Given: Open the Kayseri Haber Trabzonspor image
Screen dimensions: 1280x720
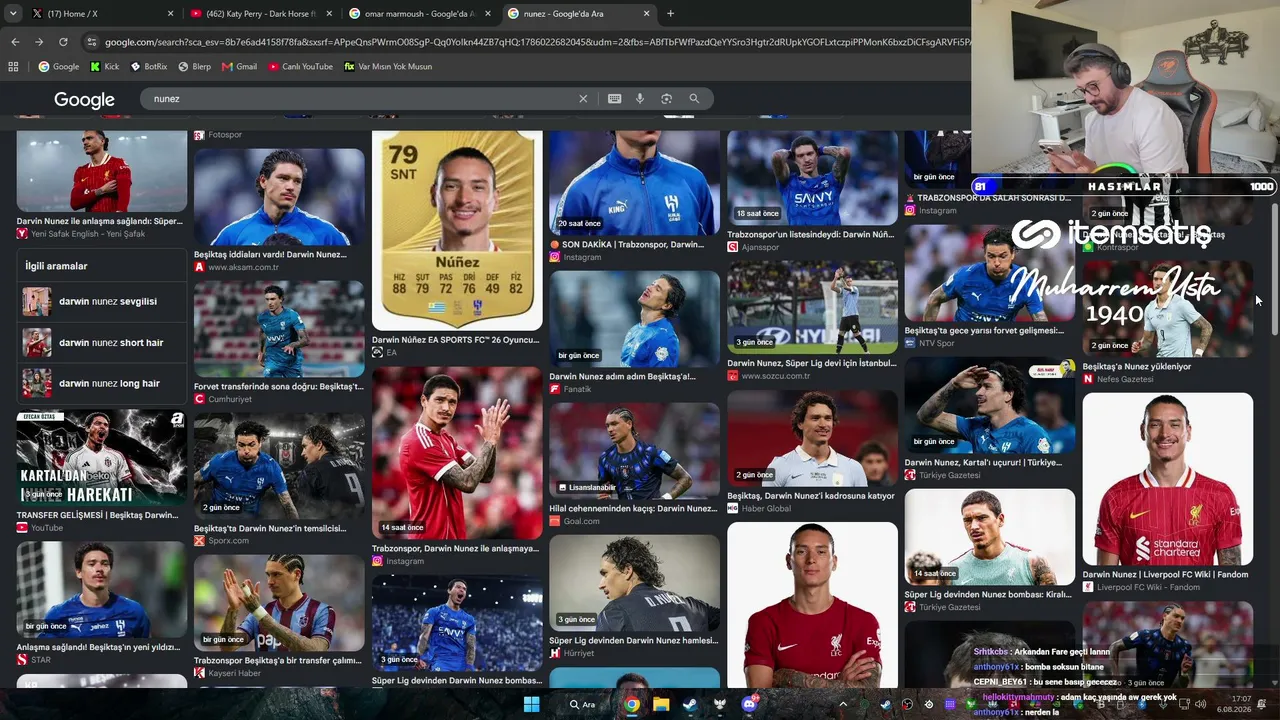Looking at the screenshot, I should 279,603.
